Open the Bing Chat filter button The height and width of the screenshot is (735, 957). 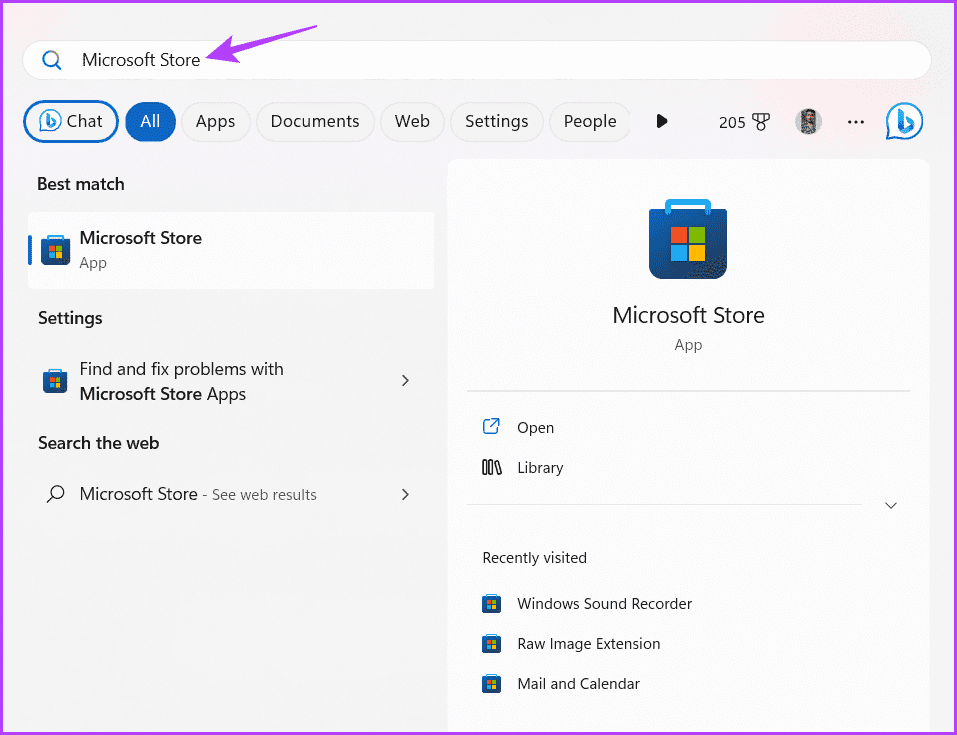[71, 121]
